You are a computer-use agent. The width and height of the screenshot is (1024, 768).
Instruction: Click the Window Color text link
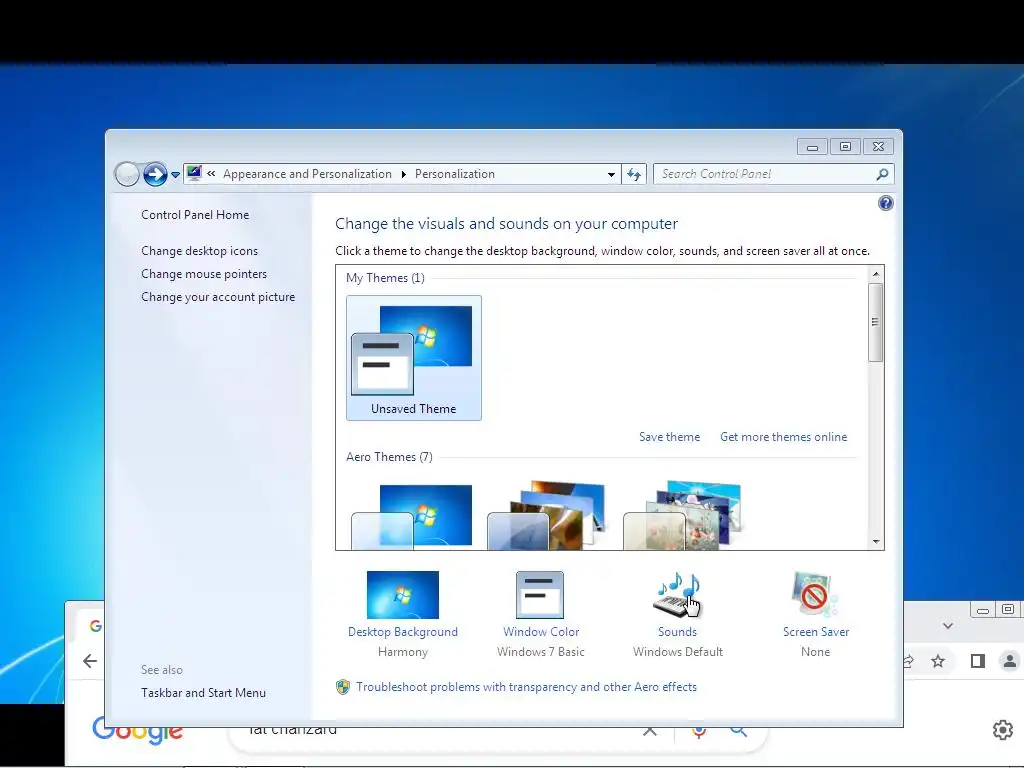541,632
